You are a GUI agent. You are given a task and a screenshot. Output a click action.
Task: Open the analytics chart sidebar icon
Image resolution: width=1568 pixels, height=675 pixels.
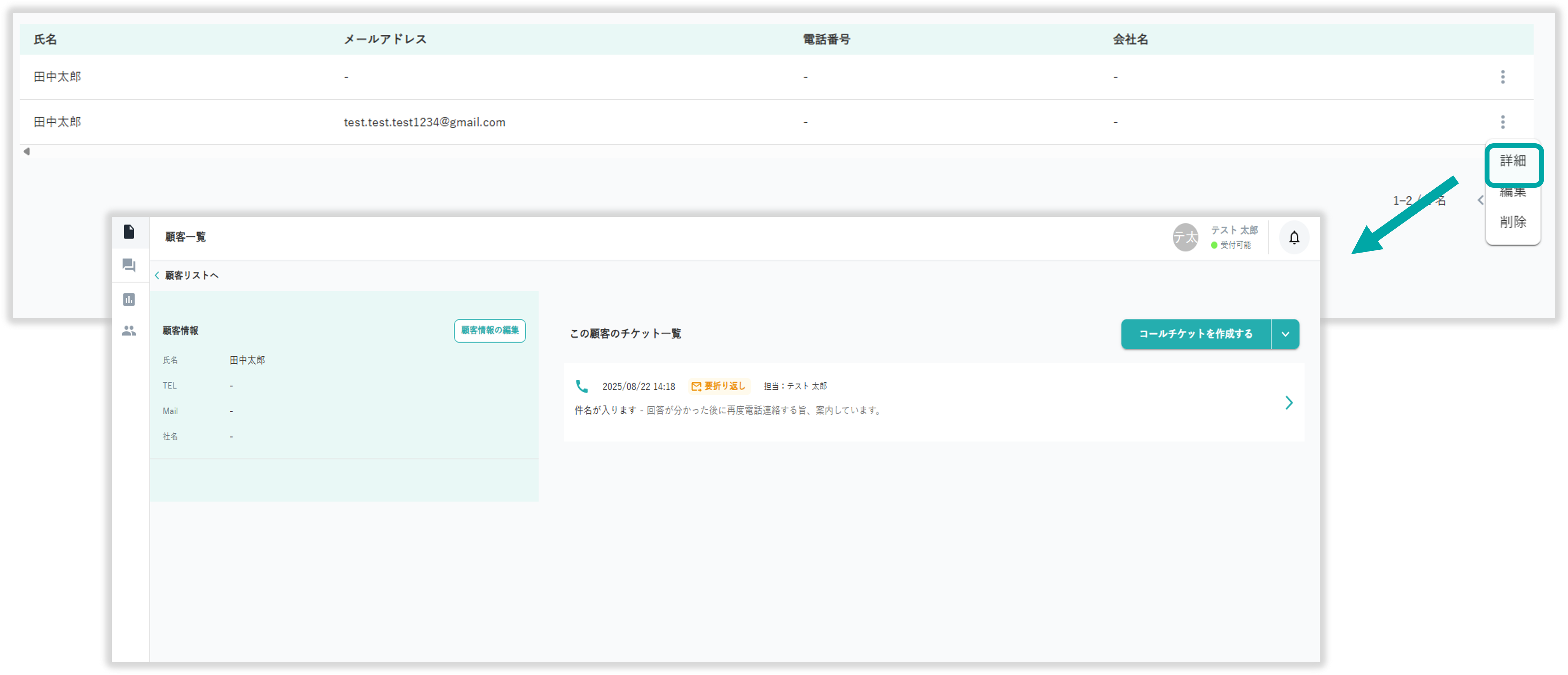(x=129, y=299)
